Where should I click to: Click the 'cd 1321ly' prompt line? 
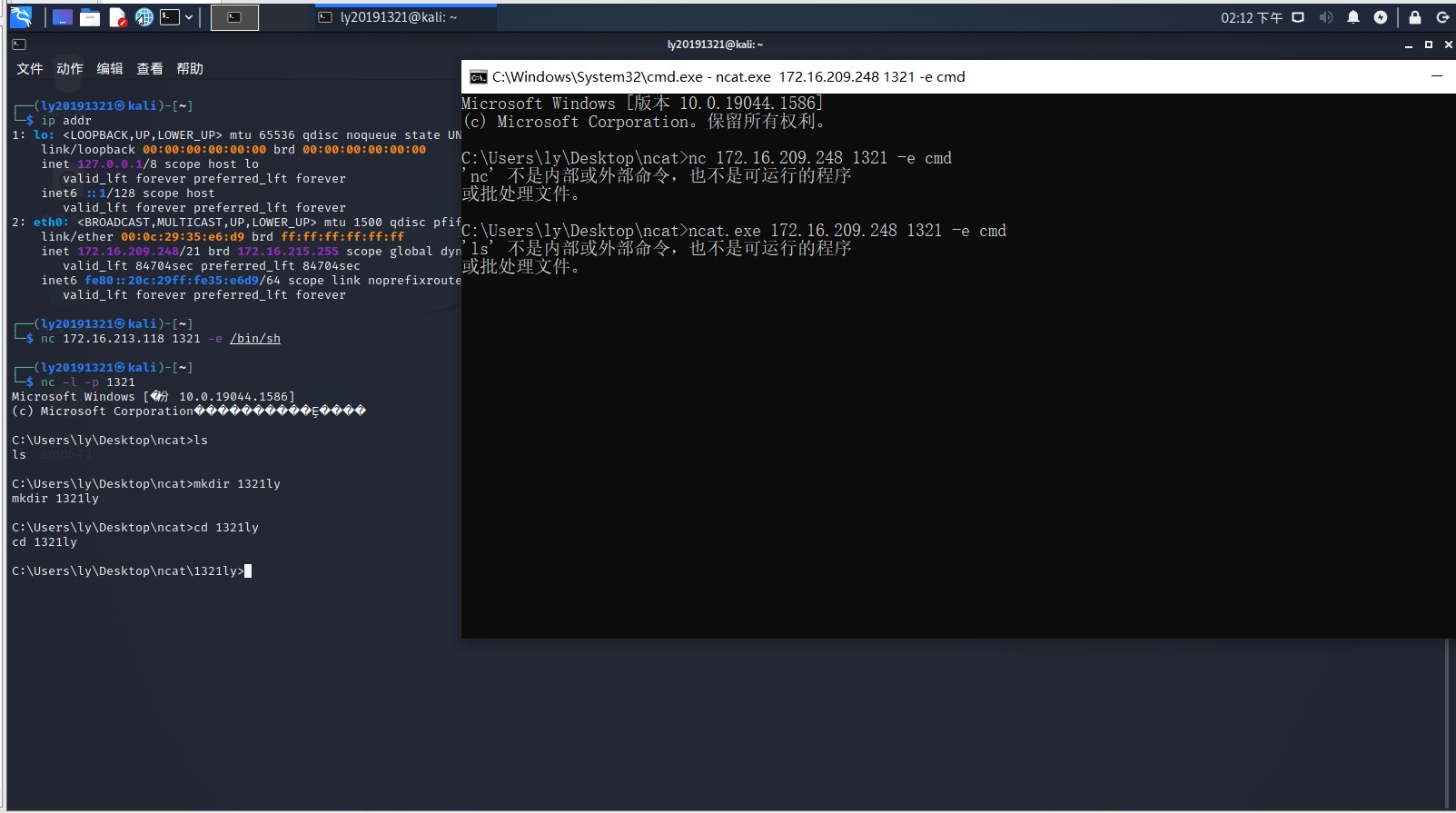pyautogui.click(x=135, y=528)
